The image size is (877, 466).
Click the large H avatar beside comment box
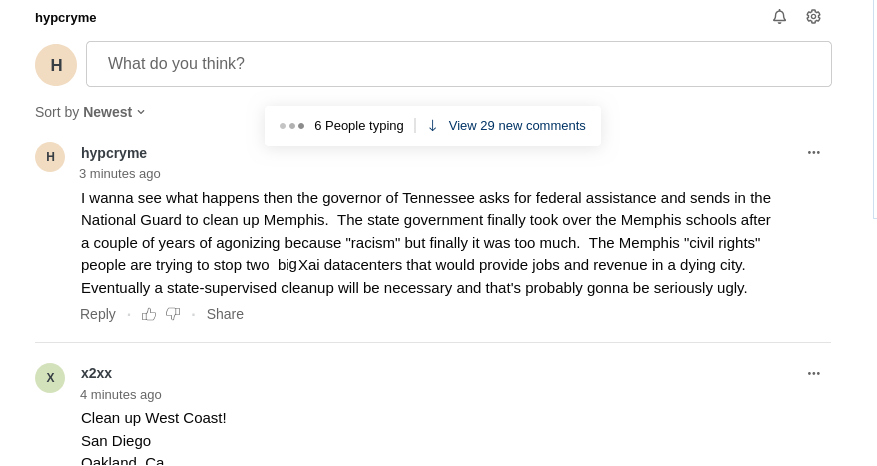point(56,65)
